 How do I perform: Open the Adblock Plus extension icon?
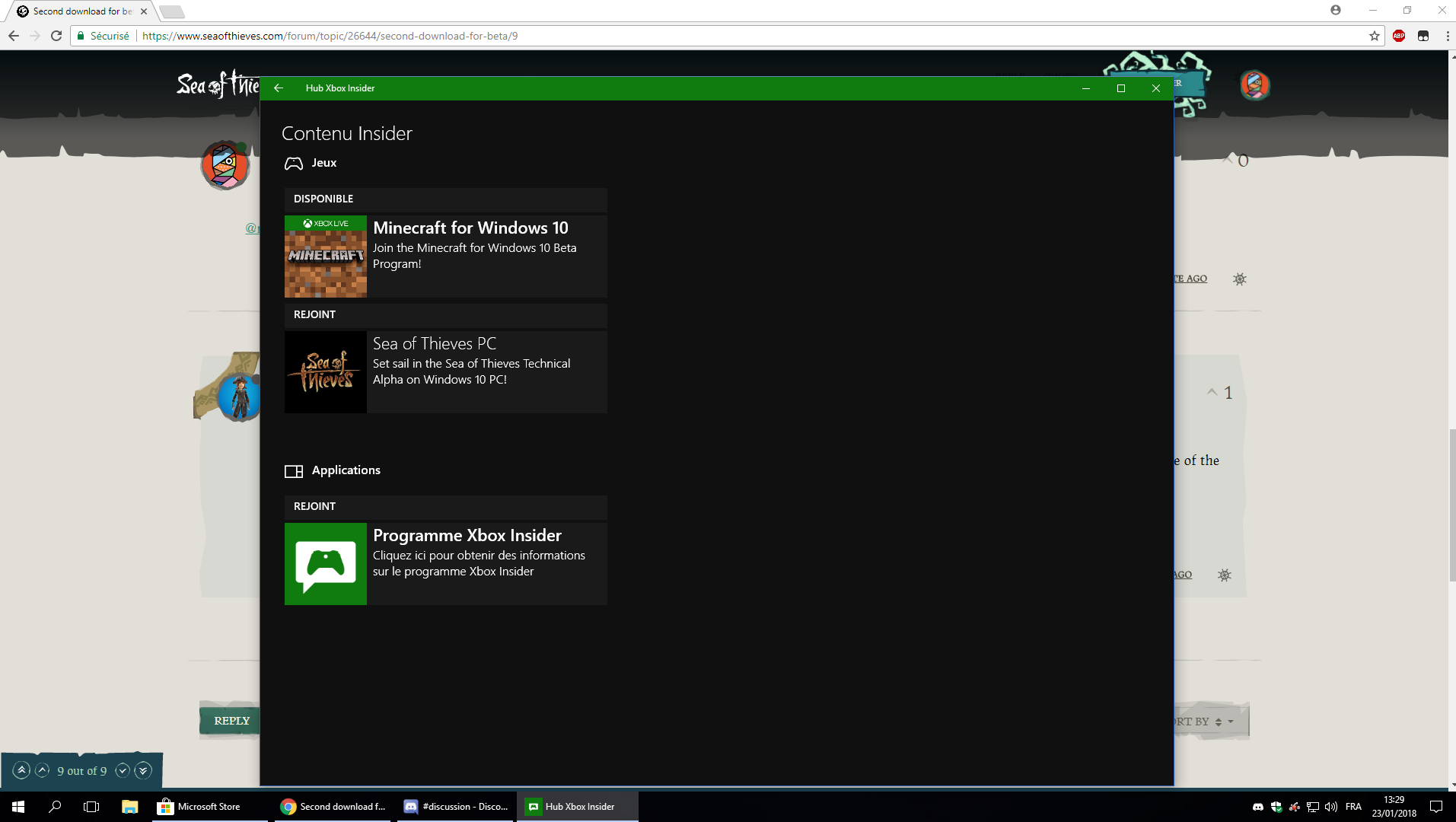pos(1399,36)
